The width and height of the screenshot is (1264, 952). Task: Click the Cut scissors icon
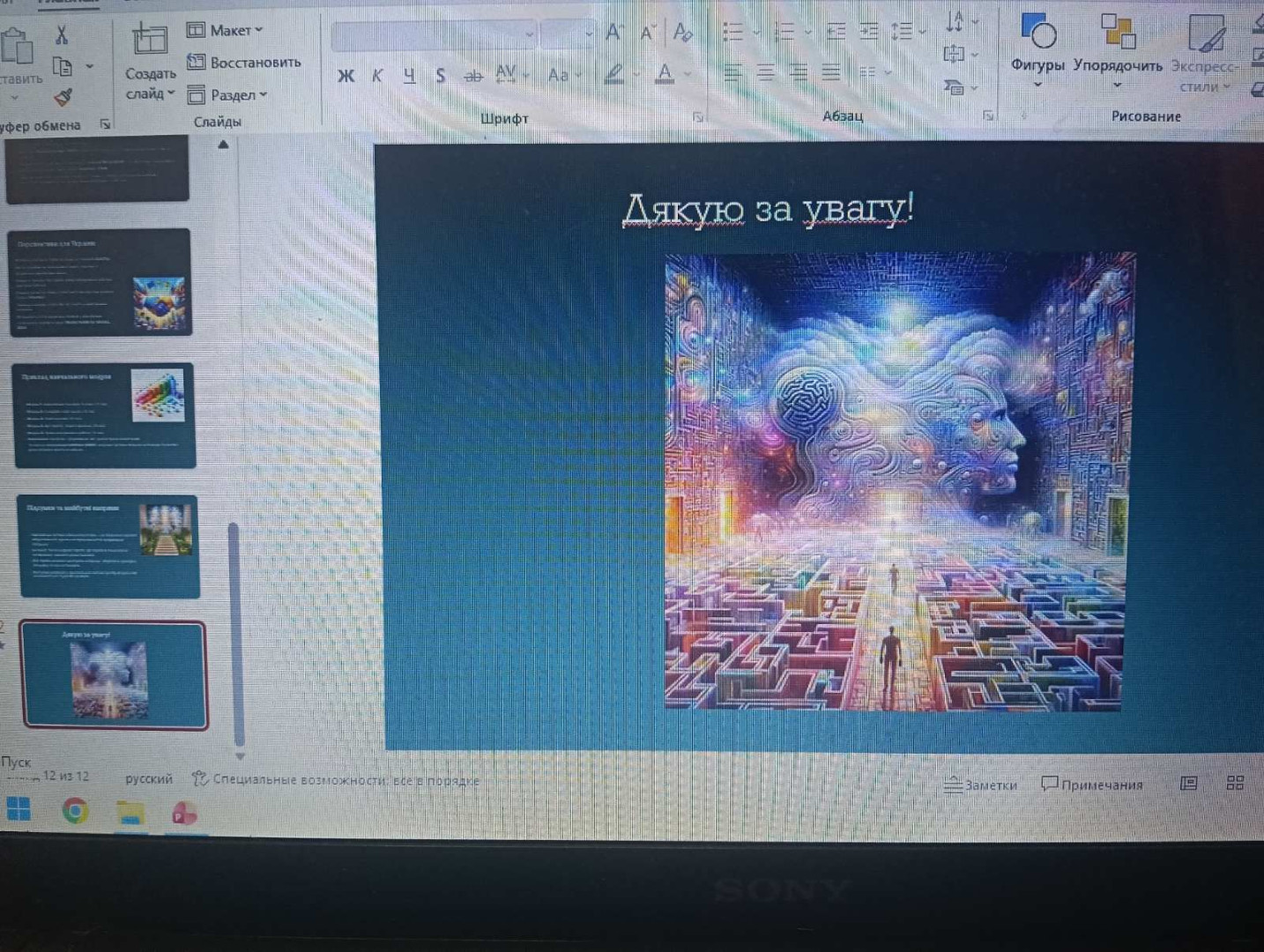pos(61,35)
